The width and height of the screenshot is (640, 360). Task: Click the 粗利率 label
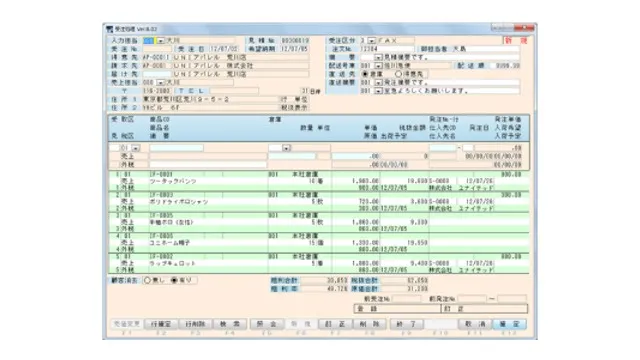284,289
